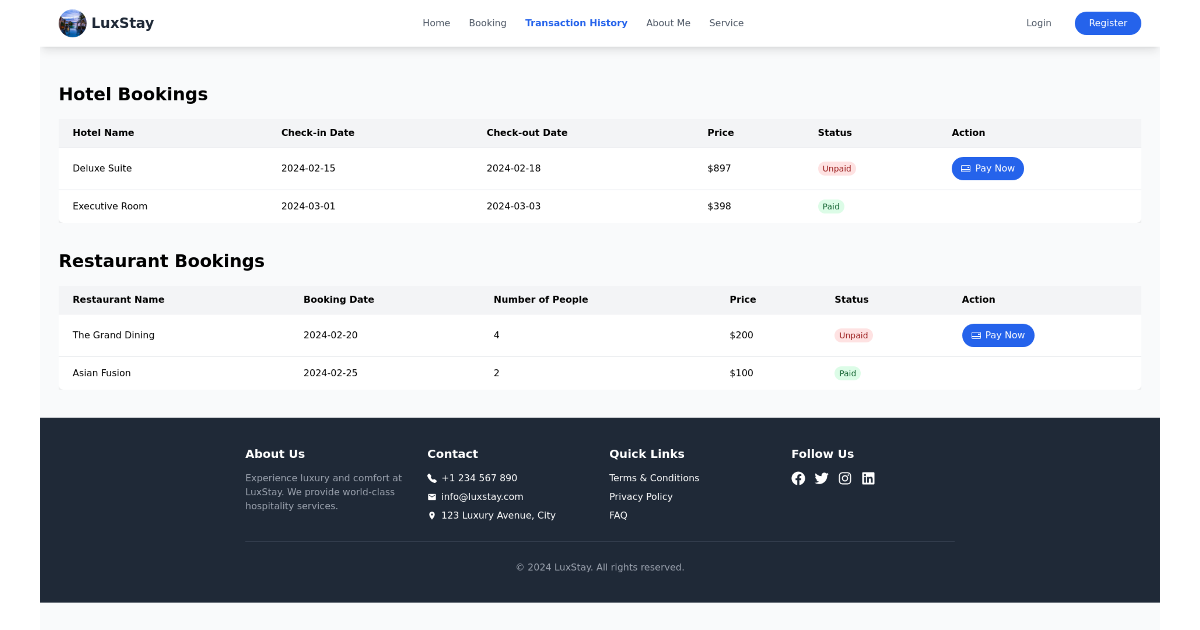Select the LinkedIn icon under Follow Us
Image resolution: width=1200 pixels, height=630 pixels.
click(868, 478)
